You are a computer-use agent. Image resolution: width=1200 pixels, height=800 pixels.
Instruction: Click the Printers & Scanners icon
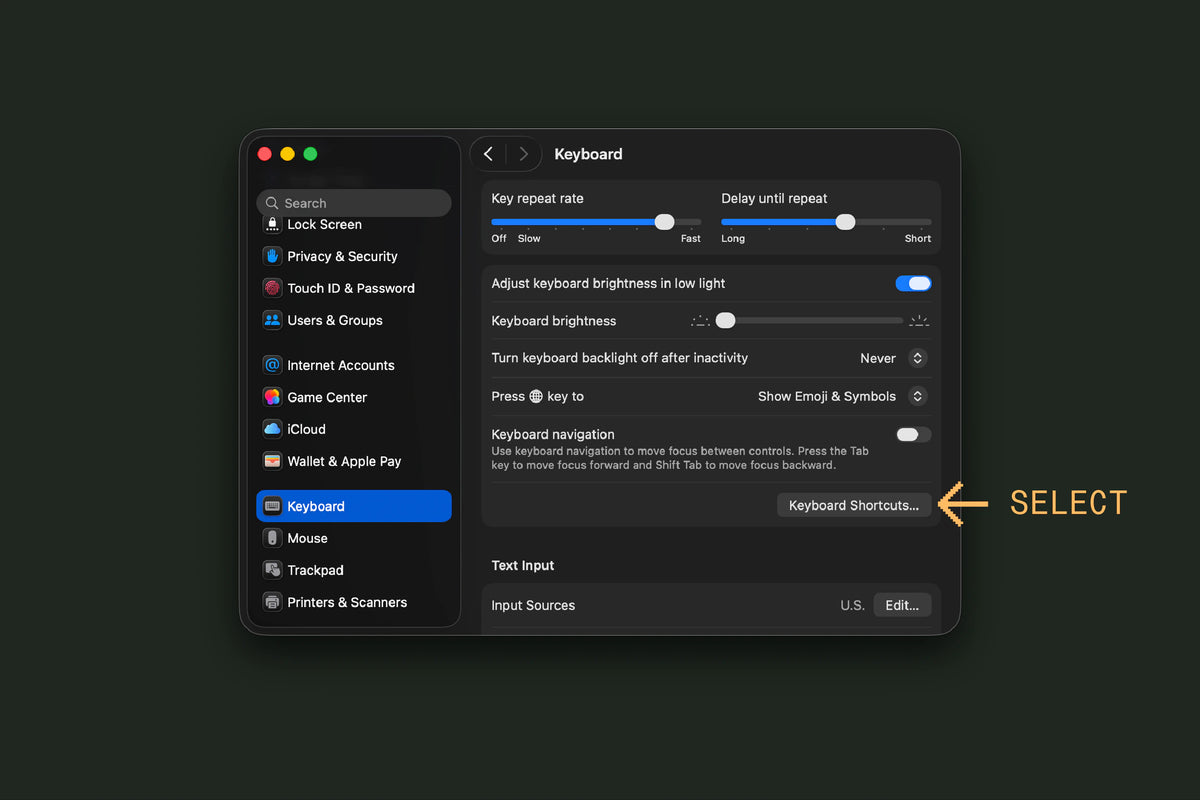272,602
